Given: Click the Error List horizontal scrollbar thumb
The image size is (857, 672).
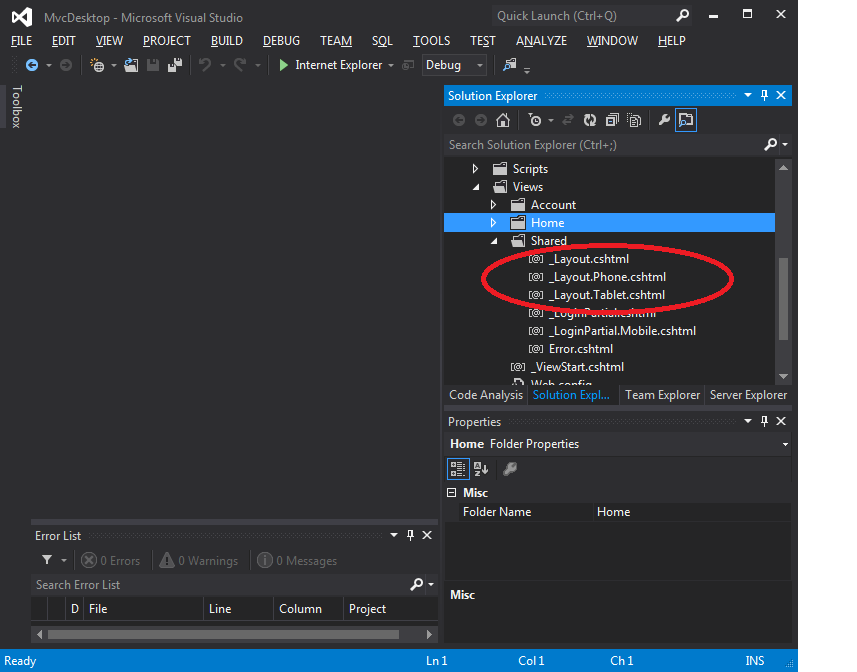Looking at the screenshot, I should point(223,634).
